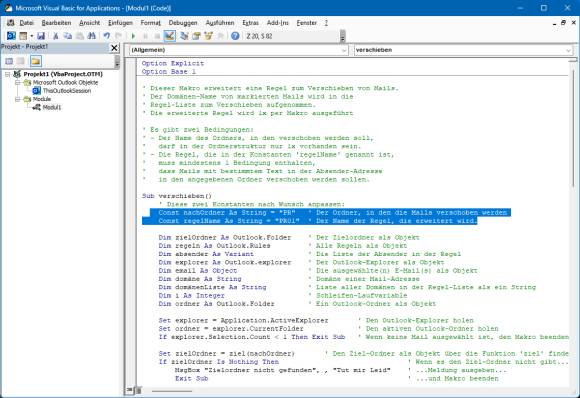Select Modul1 in the project tree
The height and width of the screenshot is (398, 580).
(x=52, y=107)
